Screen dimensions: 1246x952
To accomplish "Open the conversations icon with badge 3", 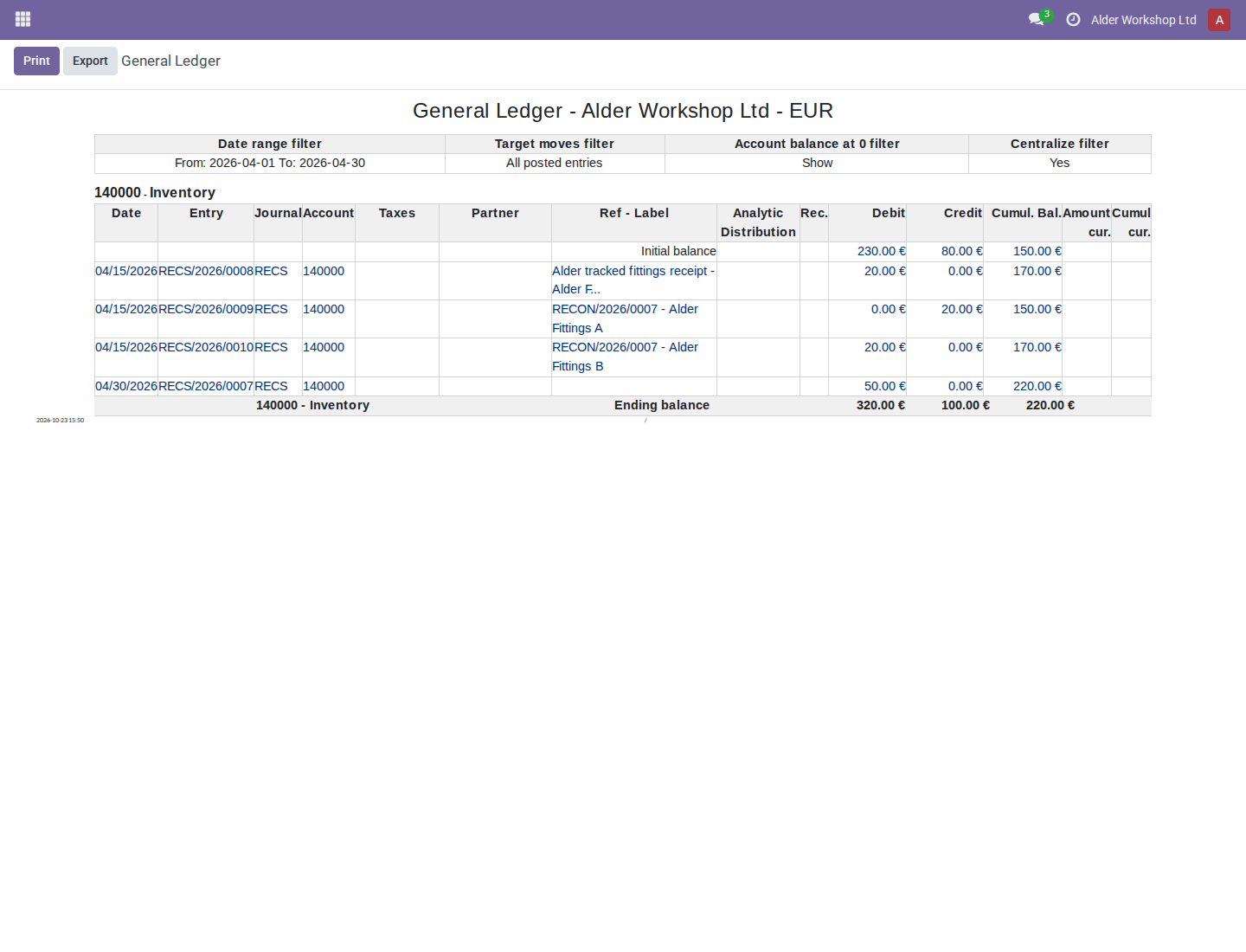I will pyautogui.click(x=1038, y=18).
